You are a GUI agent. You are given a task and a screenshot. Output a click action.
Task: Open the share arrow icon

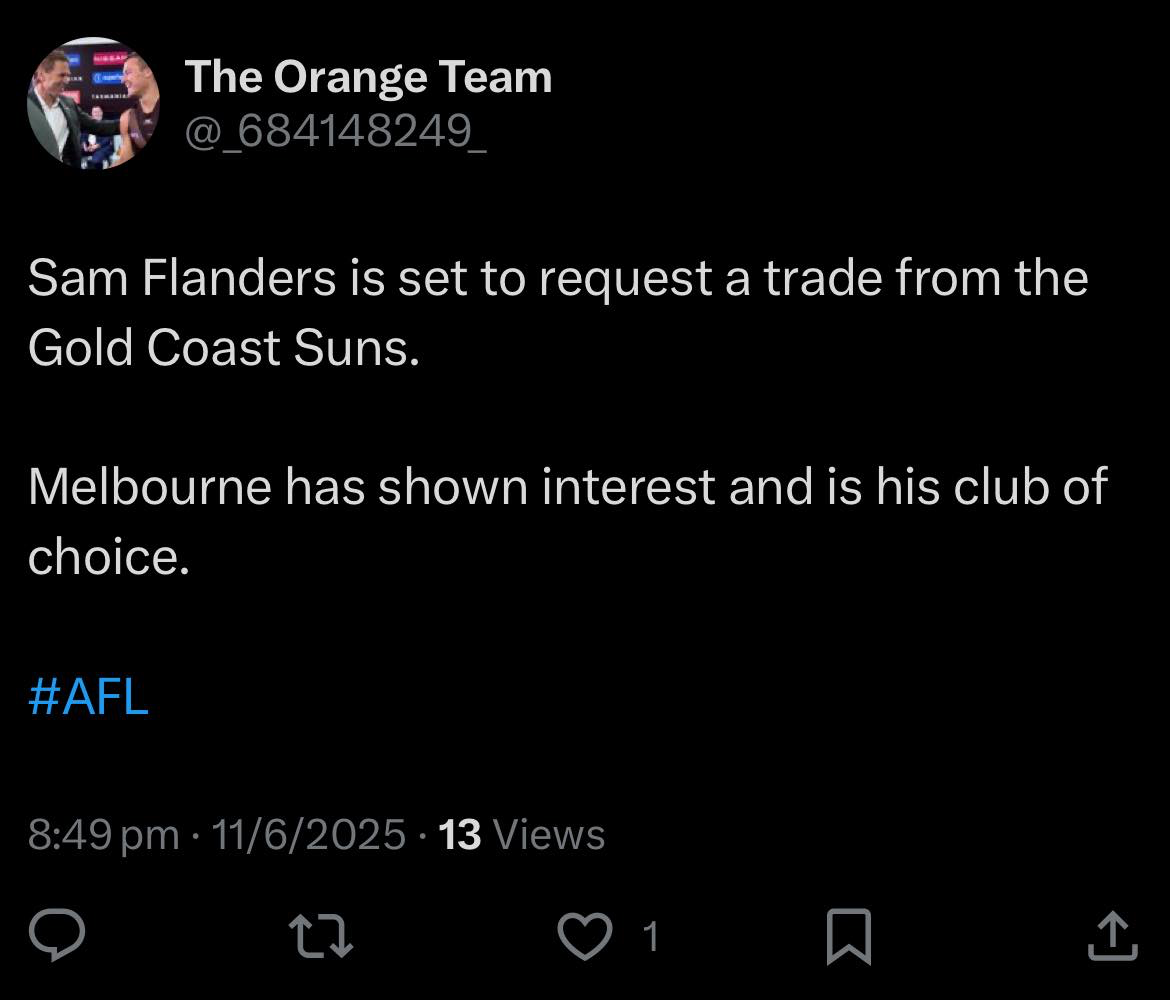(1113, 935)
